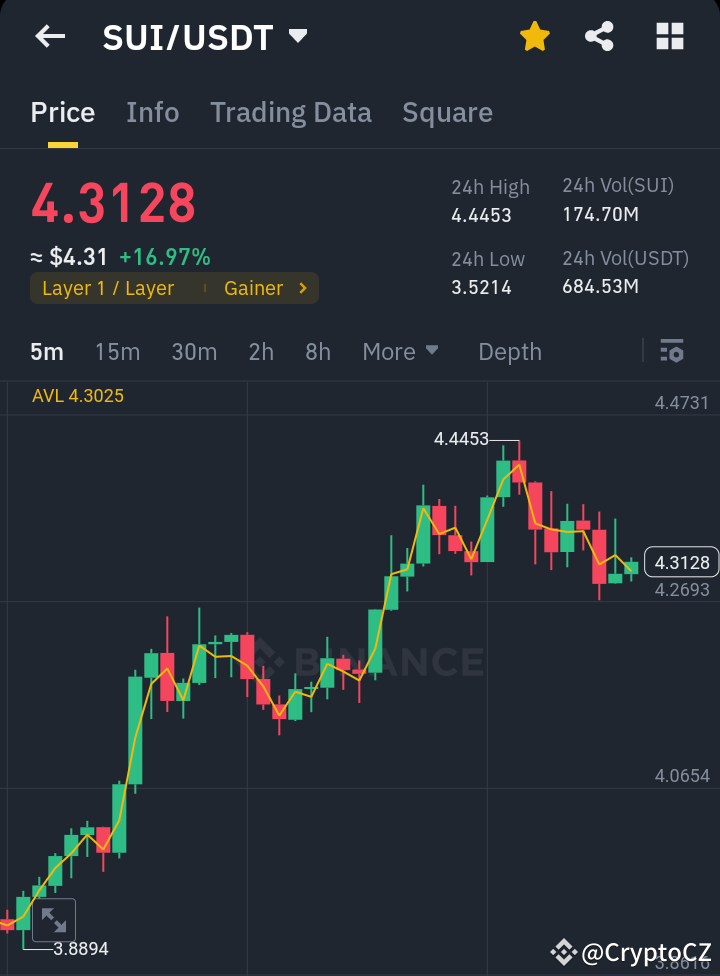Tap the share icon to share SUI/USDT

pyautogui.click(x=600, y=36)
